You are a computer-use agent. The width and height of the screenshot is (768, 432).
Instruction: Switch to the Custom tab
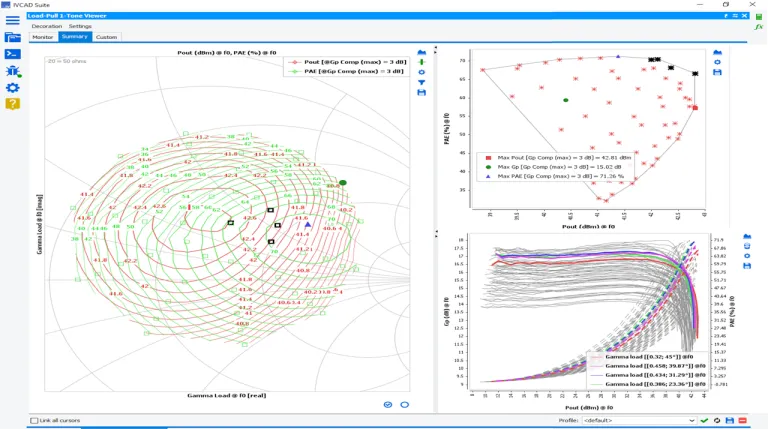106,37
